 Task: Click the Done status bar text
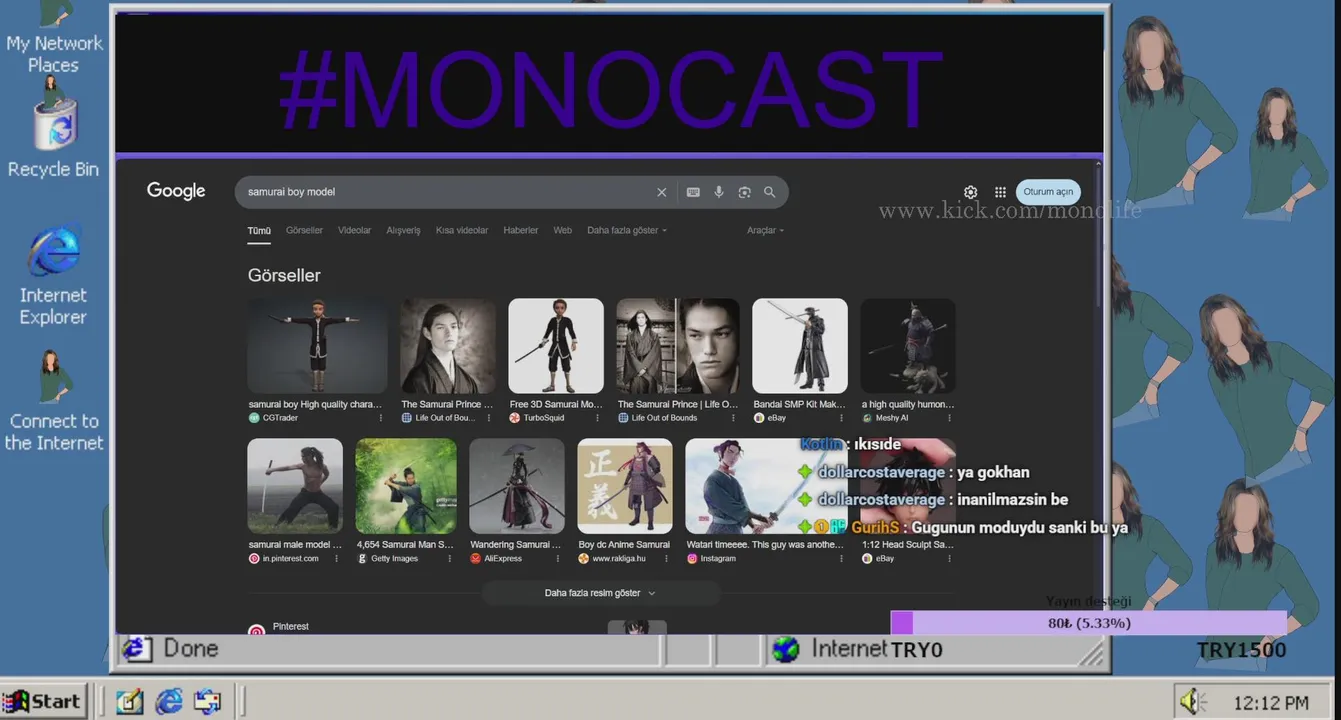(x=190, y=649)
